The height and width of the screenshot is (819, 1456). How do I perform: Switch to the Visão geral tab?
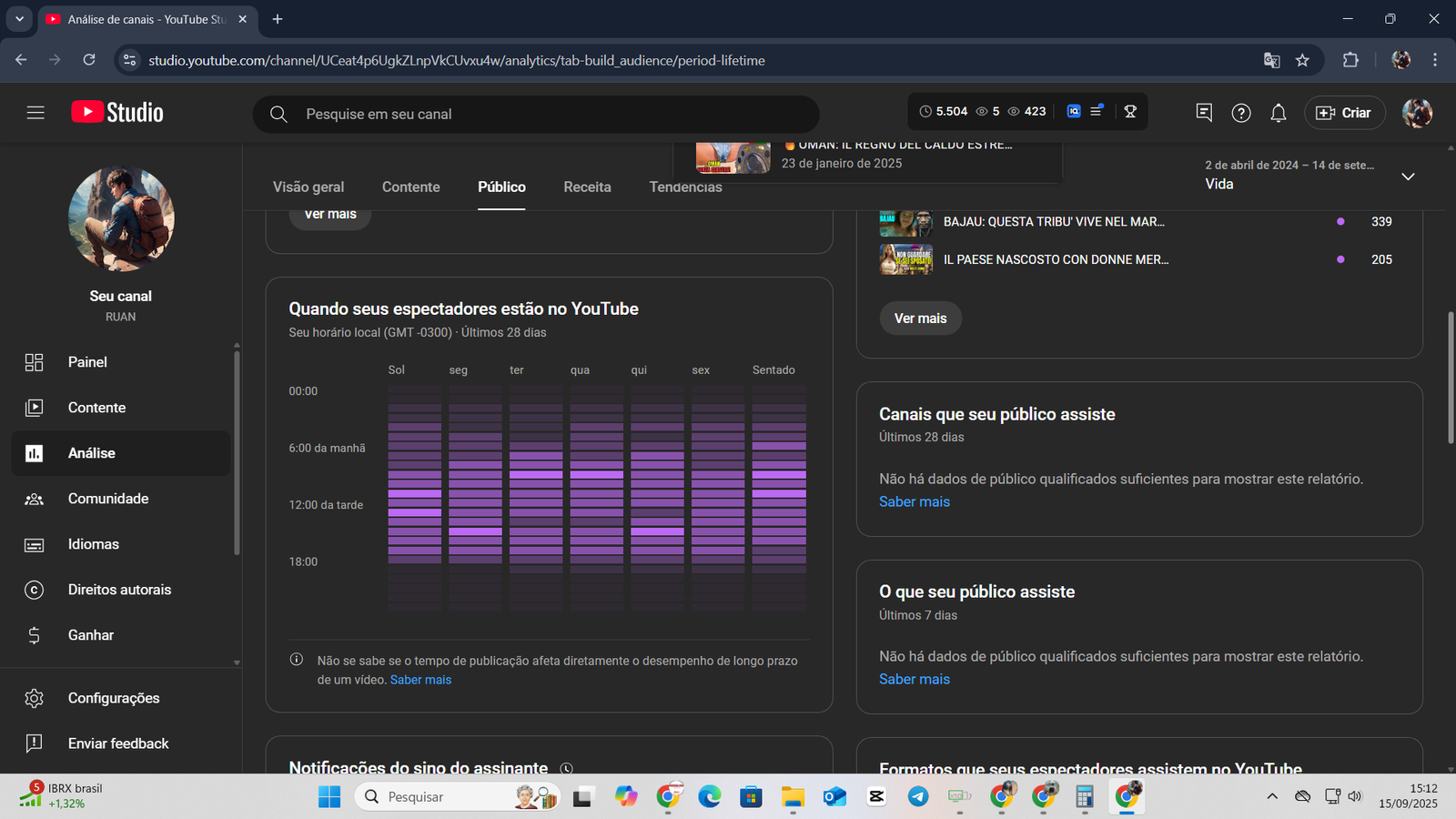point(308,187)
